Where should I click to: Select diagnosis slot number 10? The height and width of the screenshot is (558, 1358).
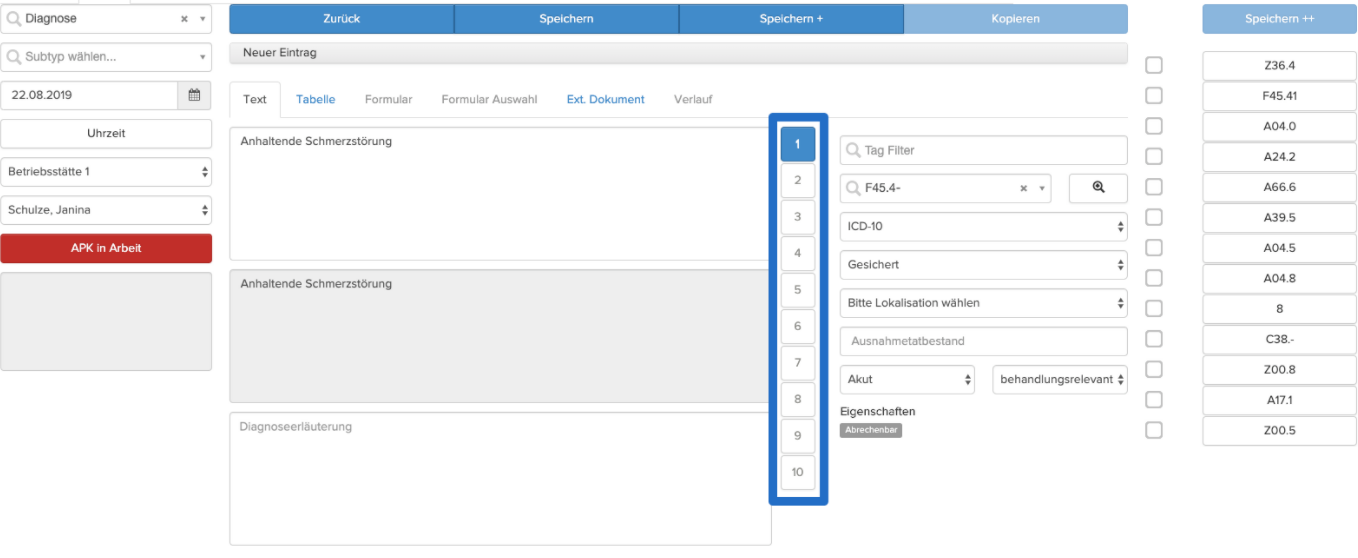click(798, 473)
